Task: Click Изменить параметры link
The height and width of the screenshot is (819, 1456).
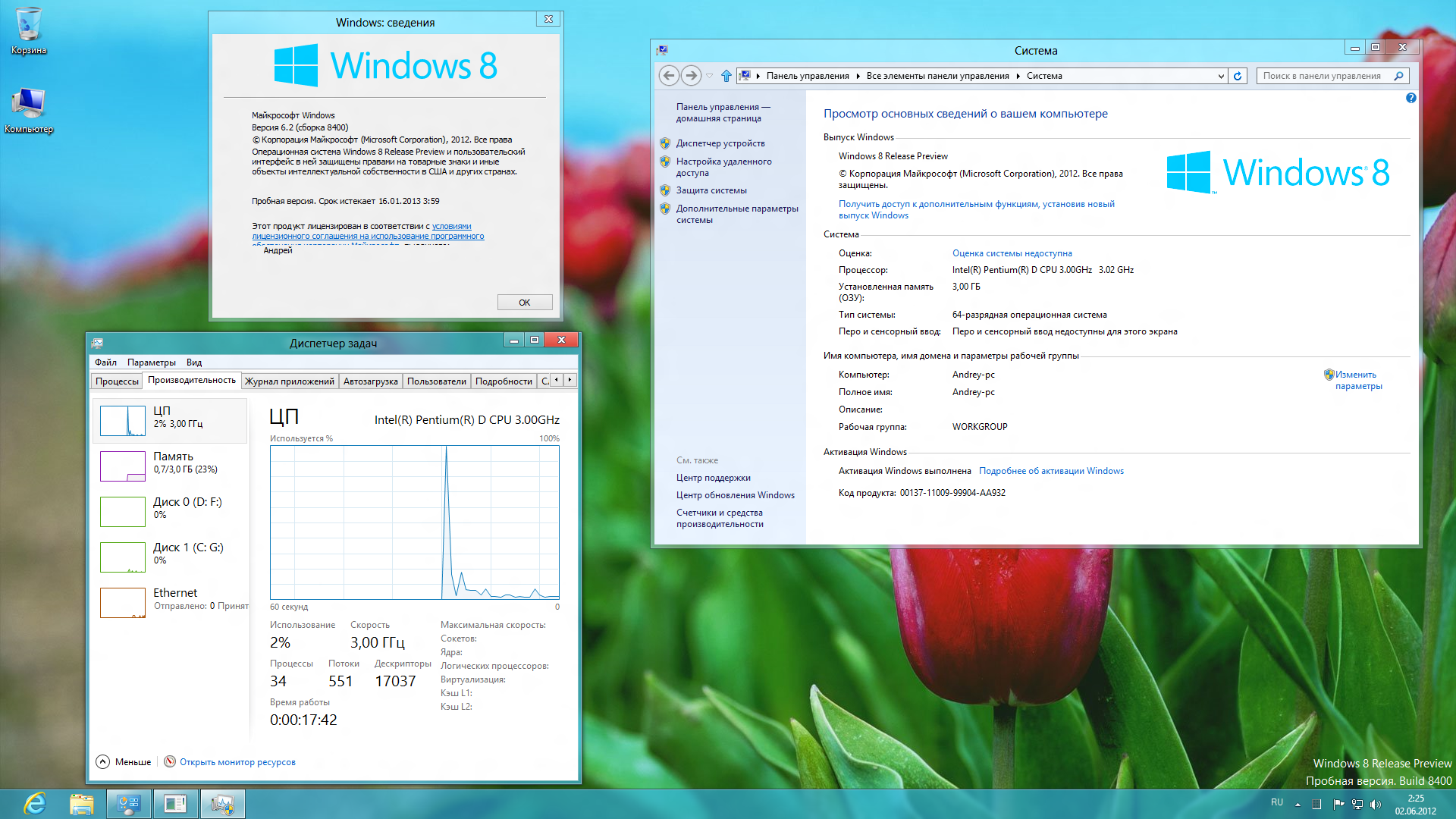Action: pyautogui.click(x=1358, y=380)
